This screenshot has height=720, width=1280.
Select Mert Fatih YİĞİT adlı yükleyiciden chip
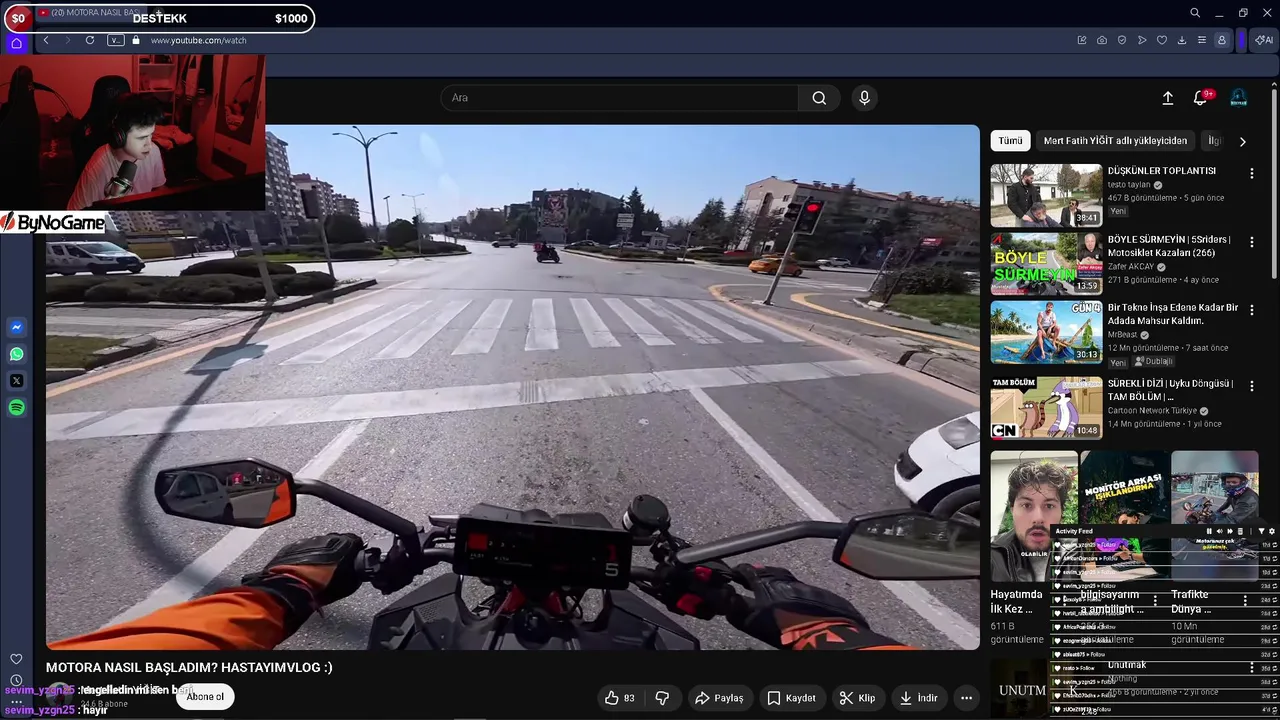(x=1115, y=141)
